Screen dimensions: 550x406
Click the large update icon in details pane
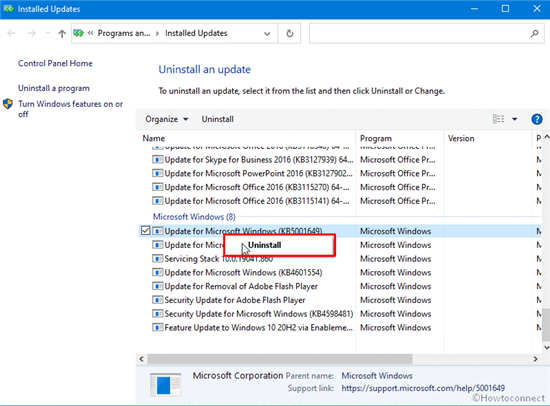pyautogui.click(x=165, y=385)
